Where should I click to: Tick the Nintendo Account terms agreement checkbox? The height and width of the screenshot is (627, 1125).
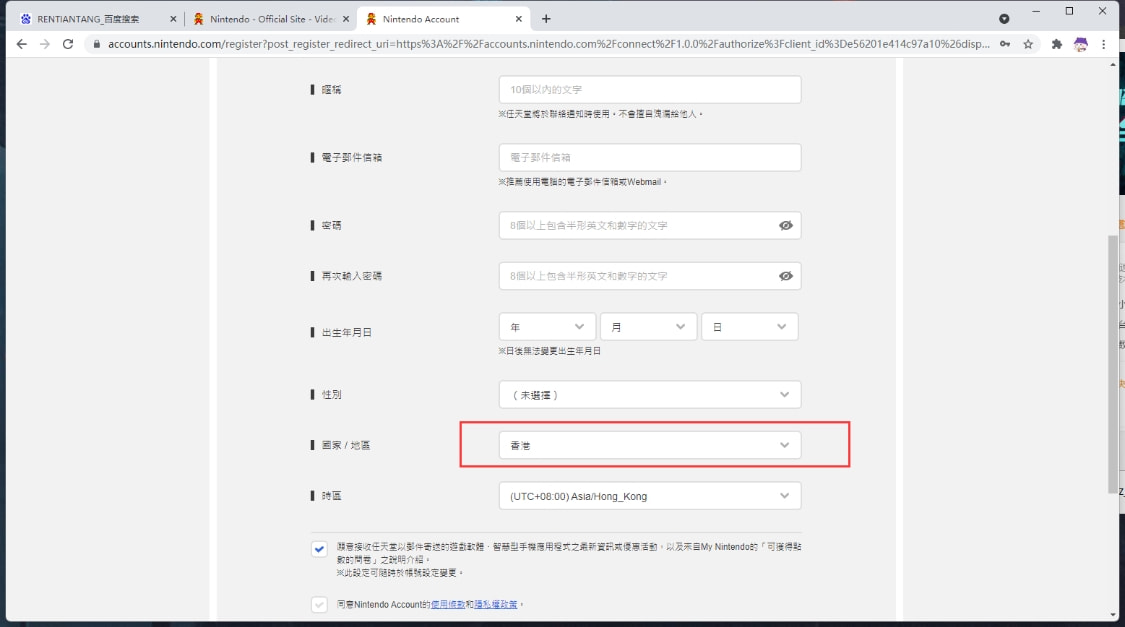click(319, 605)
